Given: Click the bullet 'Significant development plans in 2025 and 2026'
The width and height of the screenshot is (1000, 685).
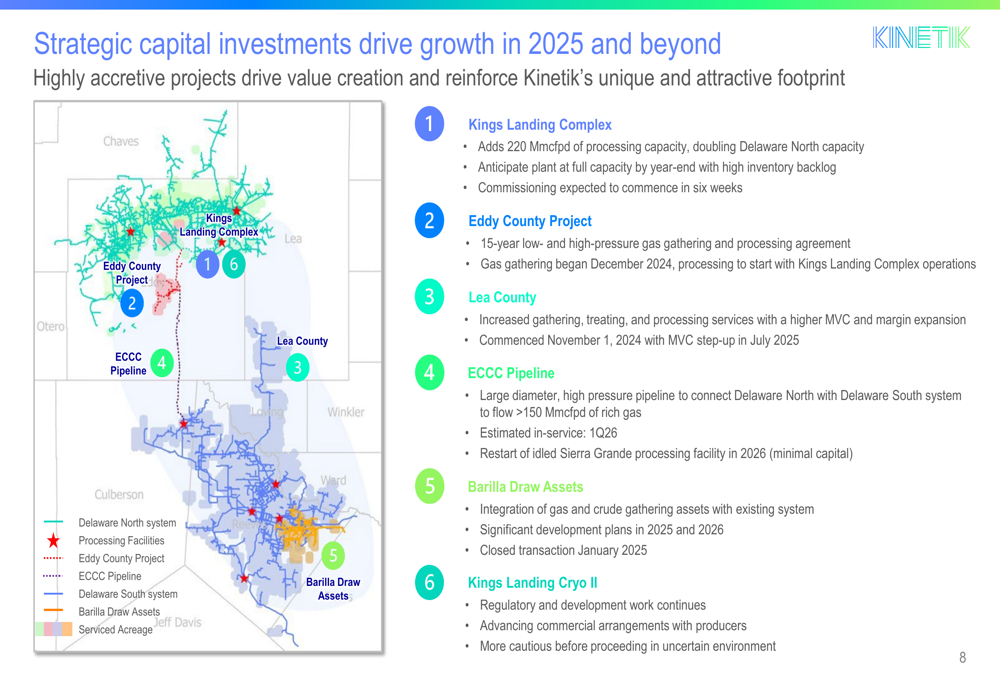Looking at the screenshot, I should (601, 530).
